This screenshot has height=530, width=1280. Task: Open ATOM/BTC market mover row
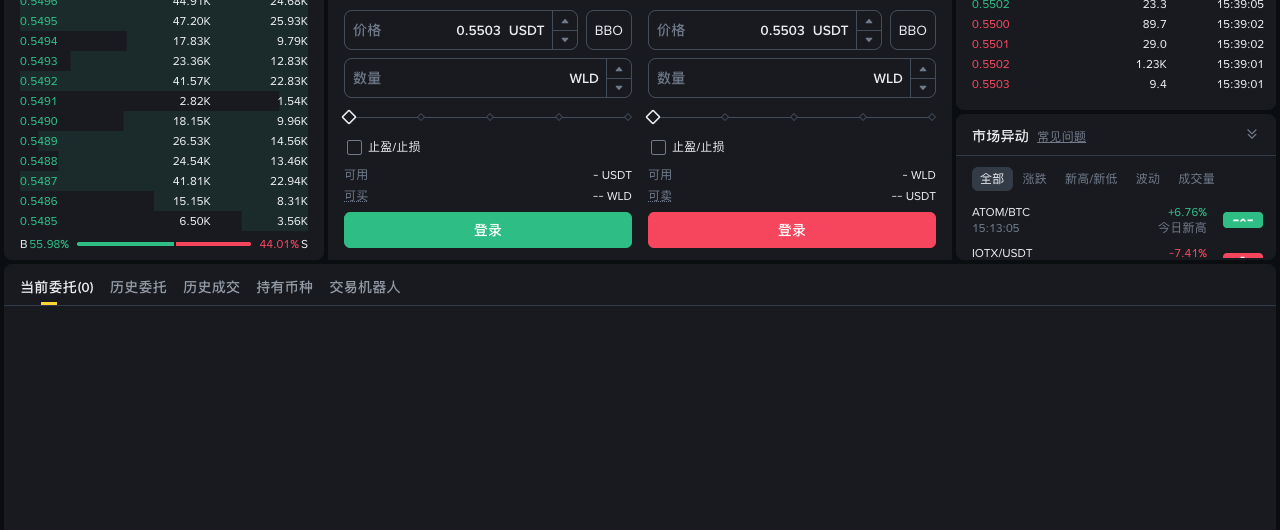coord(1116,220)
